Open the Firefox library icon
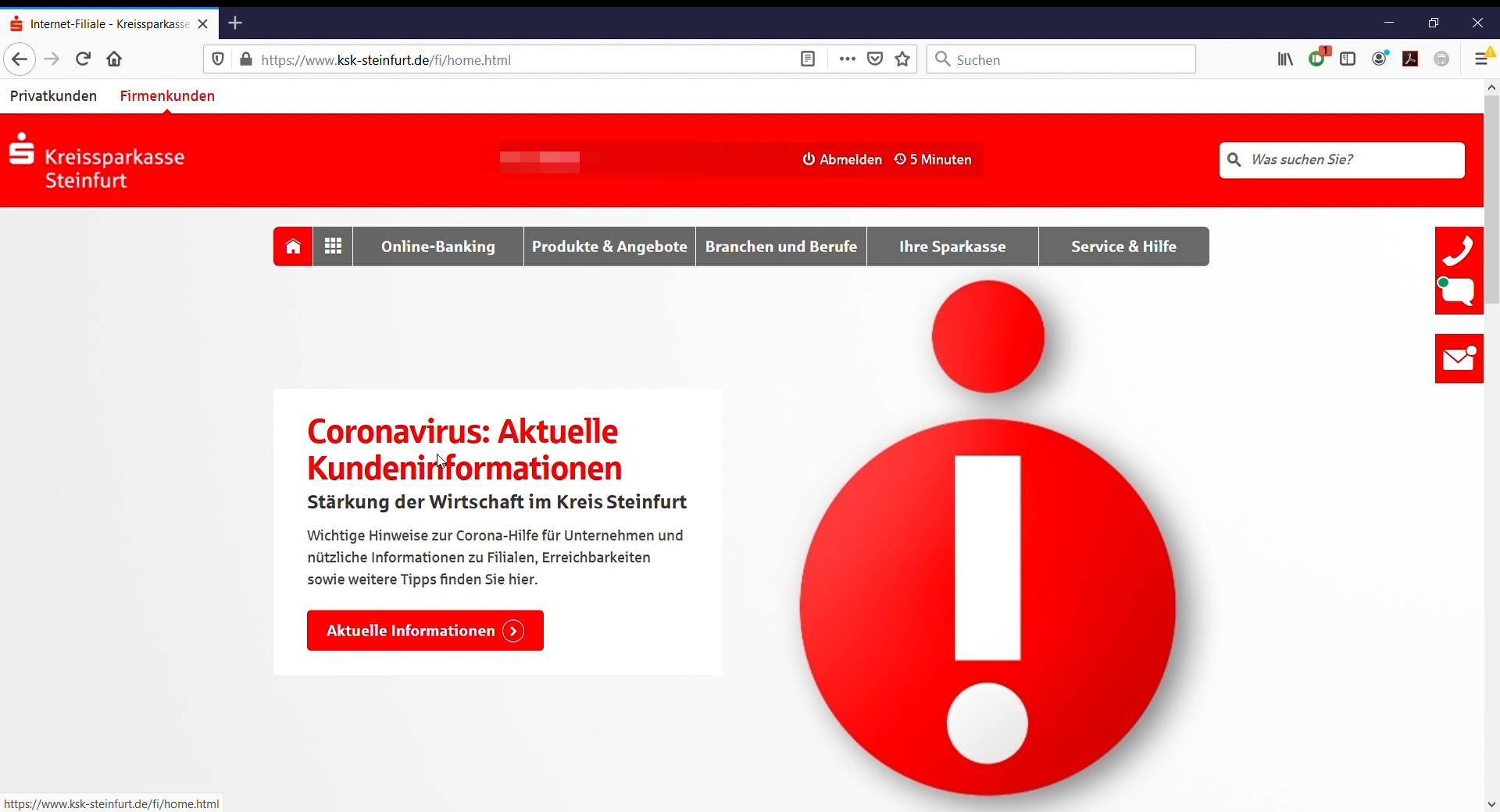1500x812 pixels. pos(1285,59)
